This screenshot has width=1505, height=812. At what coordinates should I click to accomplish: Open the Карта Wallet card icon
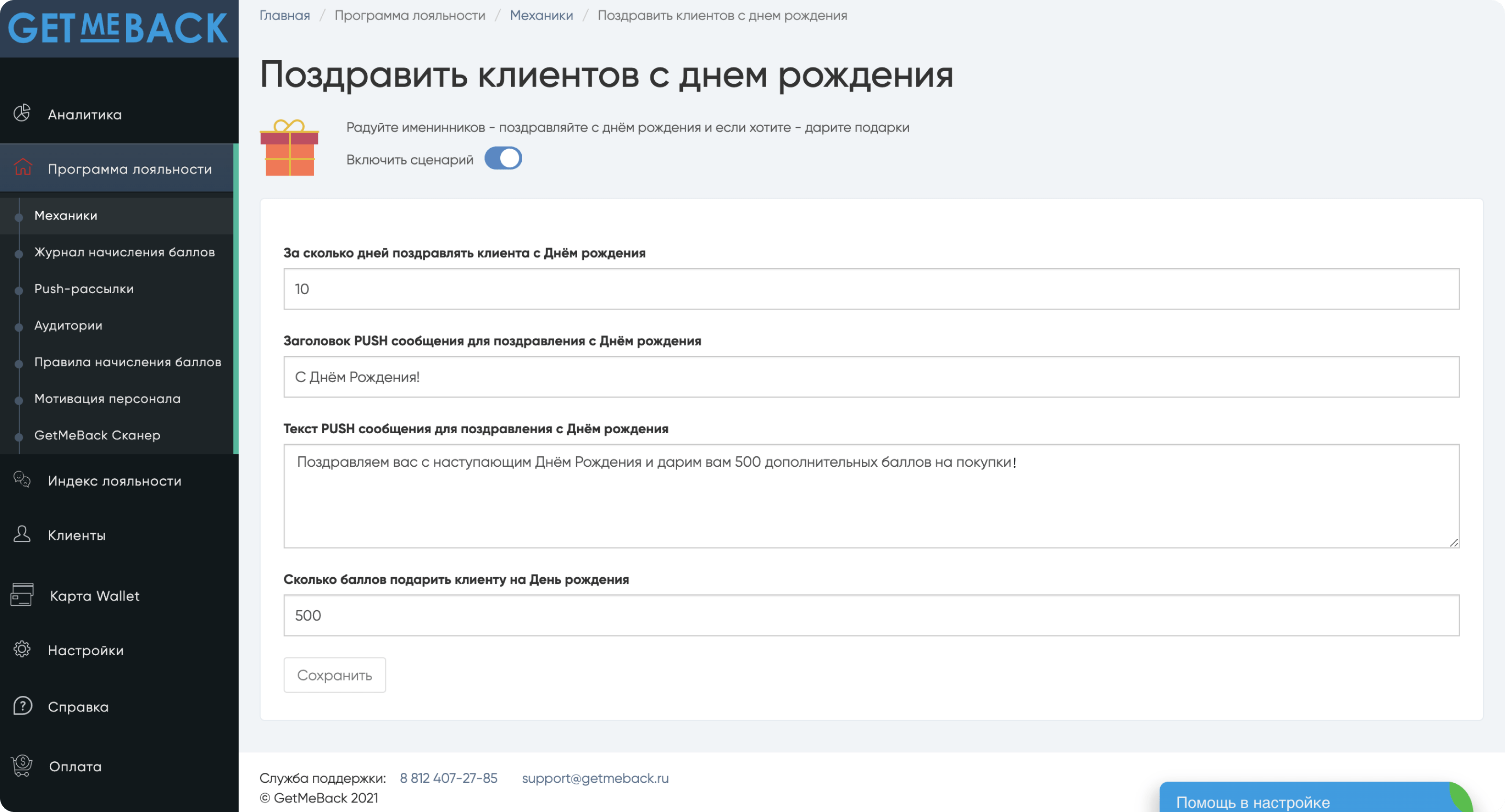22,595
